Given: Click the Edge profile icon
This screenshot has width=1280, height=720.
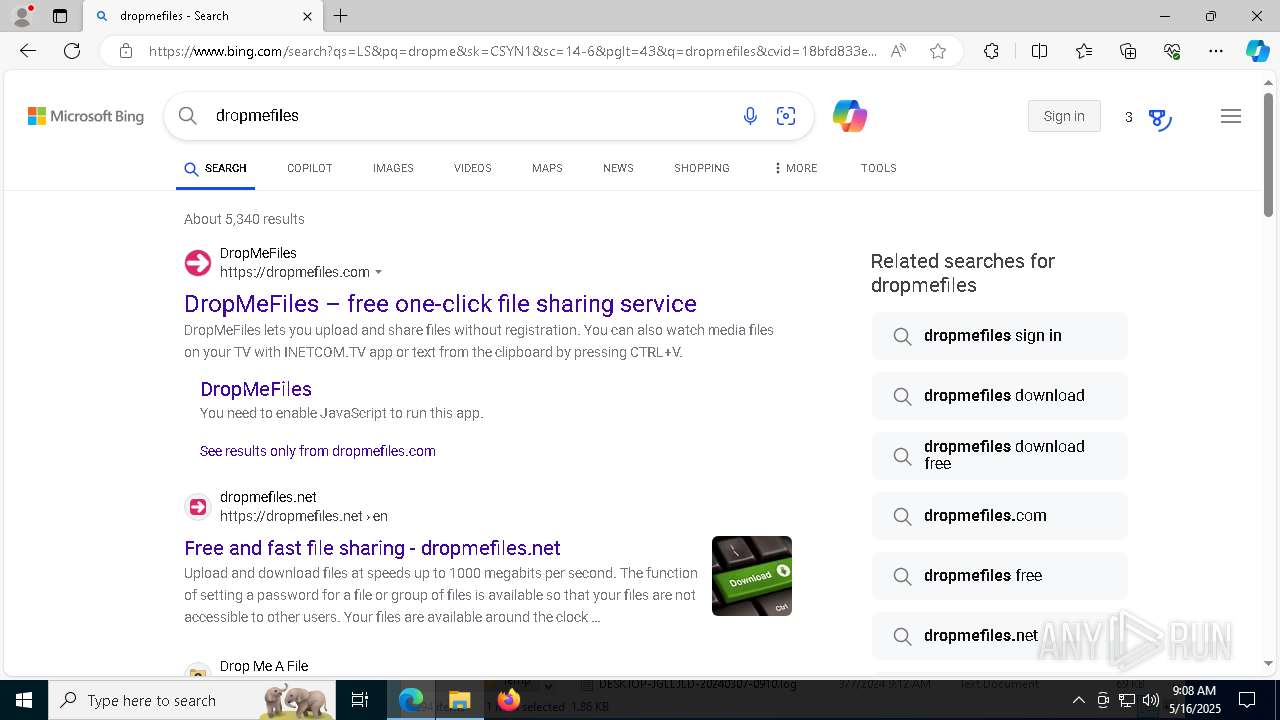Looking at the screenshot, I should click(22, 16).
